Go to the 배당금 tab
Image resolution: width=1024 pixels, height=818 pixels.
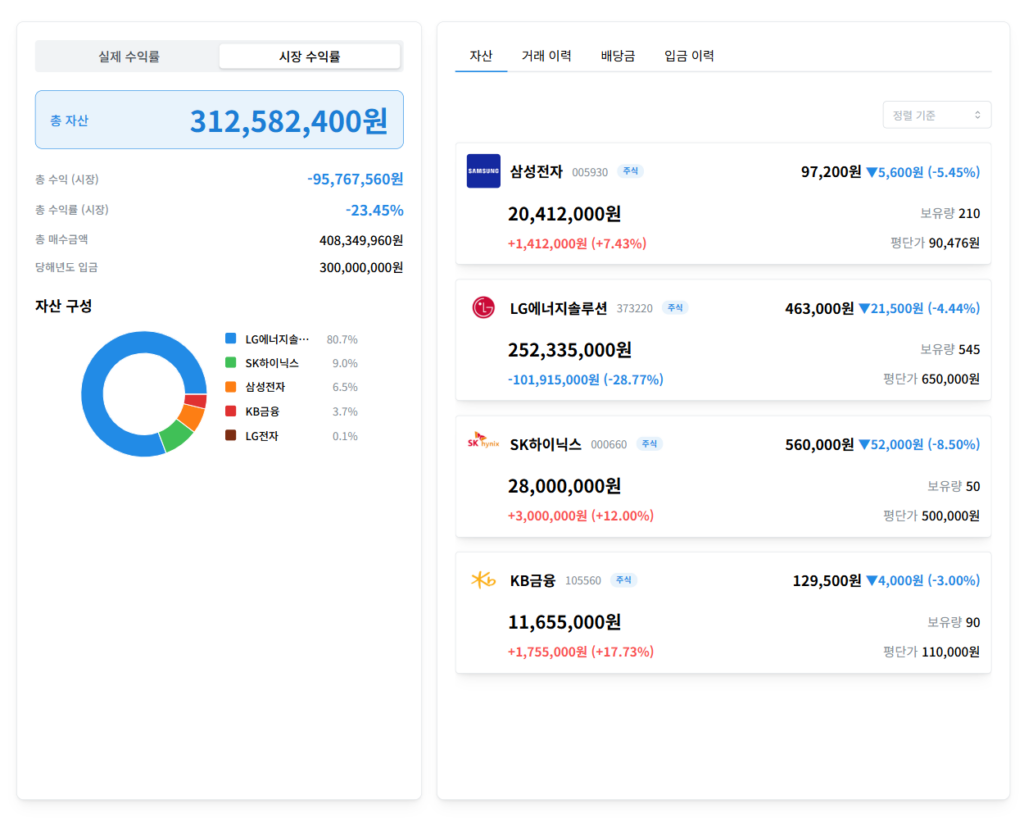tap(617, 56)
